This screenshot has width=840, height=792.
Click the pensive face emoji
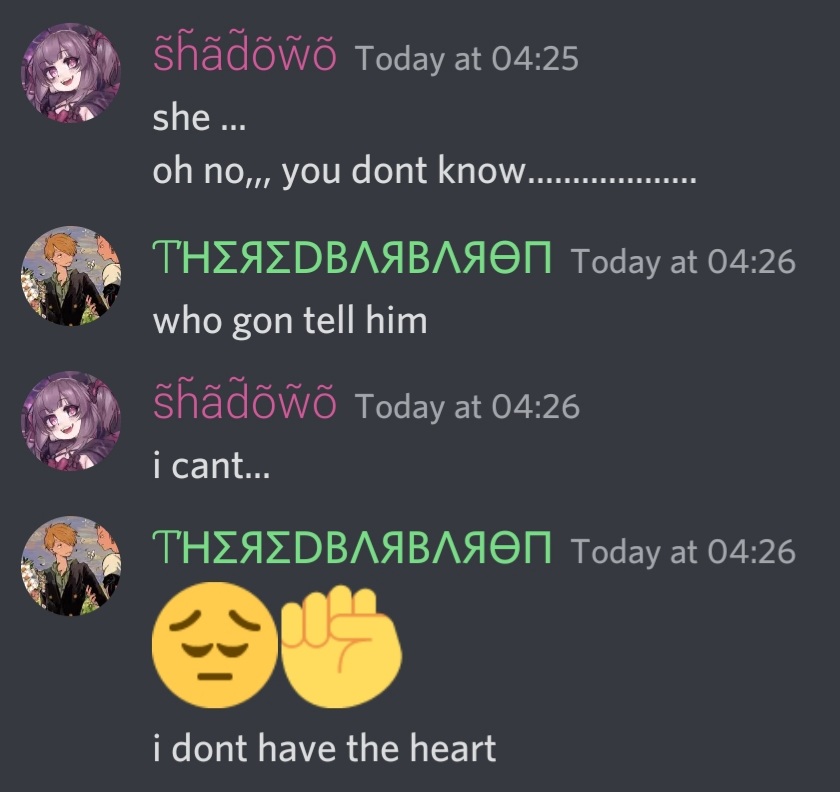click(215, 645)
